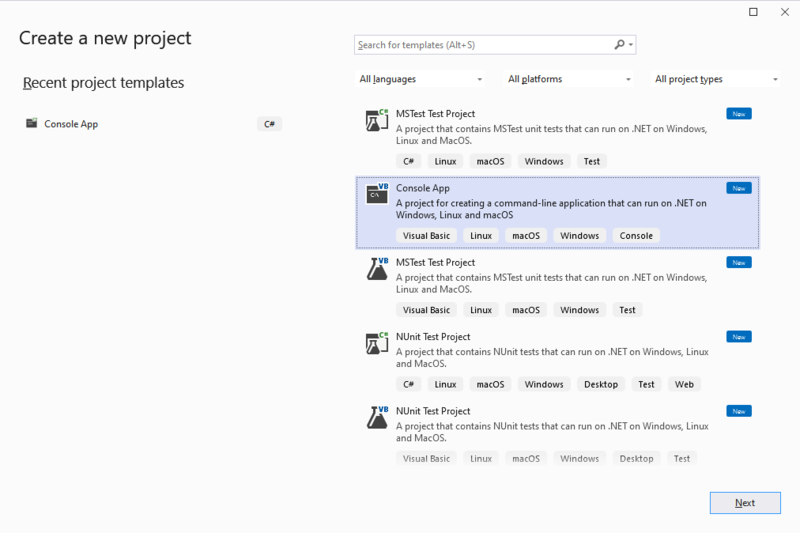Screen dimensions: 800x533
Task: Click the C# NUnit Test Project flask icon
Action: coord(377,343)
